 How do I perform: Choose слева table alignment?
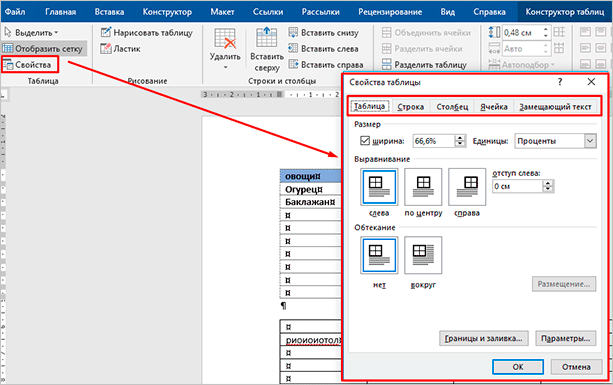[x=379, y=187]
